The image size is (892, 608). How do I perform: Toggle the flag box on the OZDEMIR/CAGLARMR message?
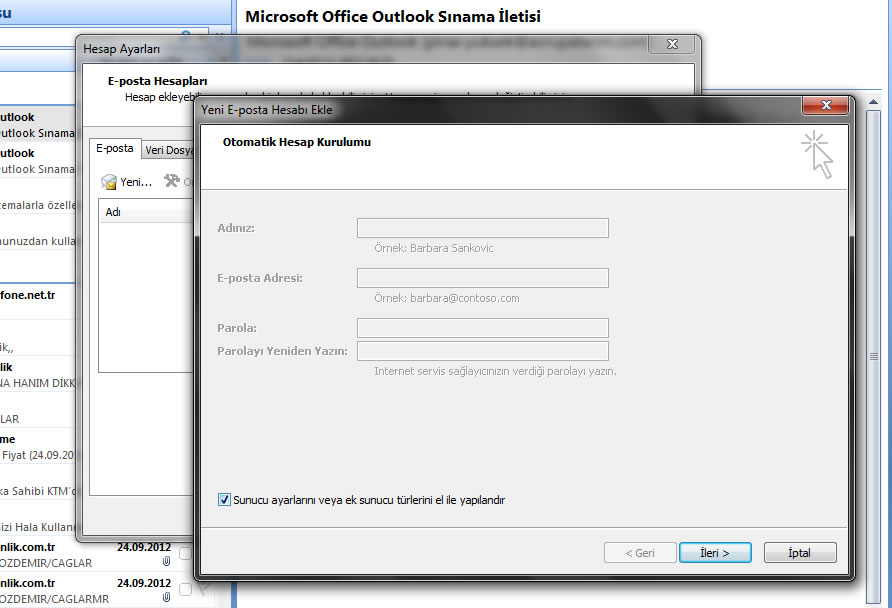(185, 589)
